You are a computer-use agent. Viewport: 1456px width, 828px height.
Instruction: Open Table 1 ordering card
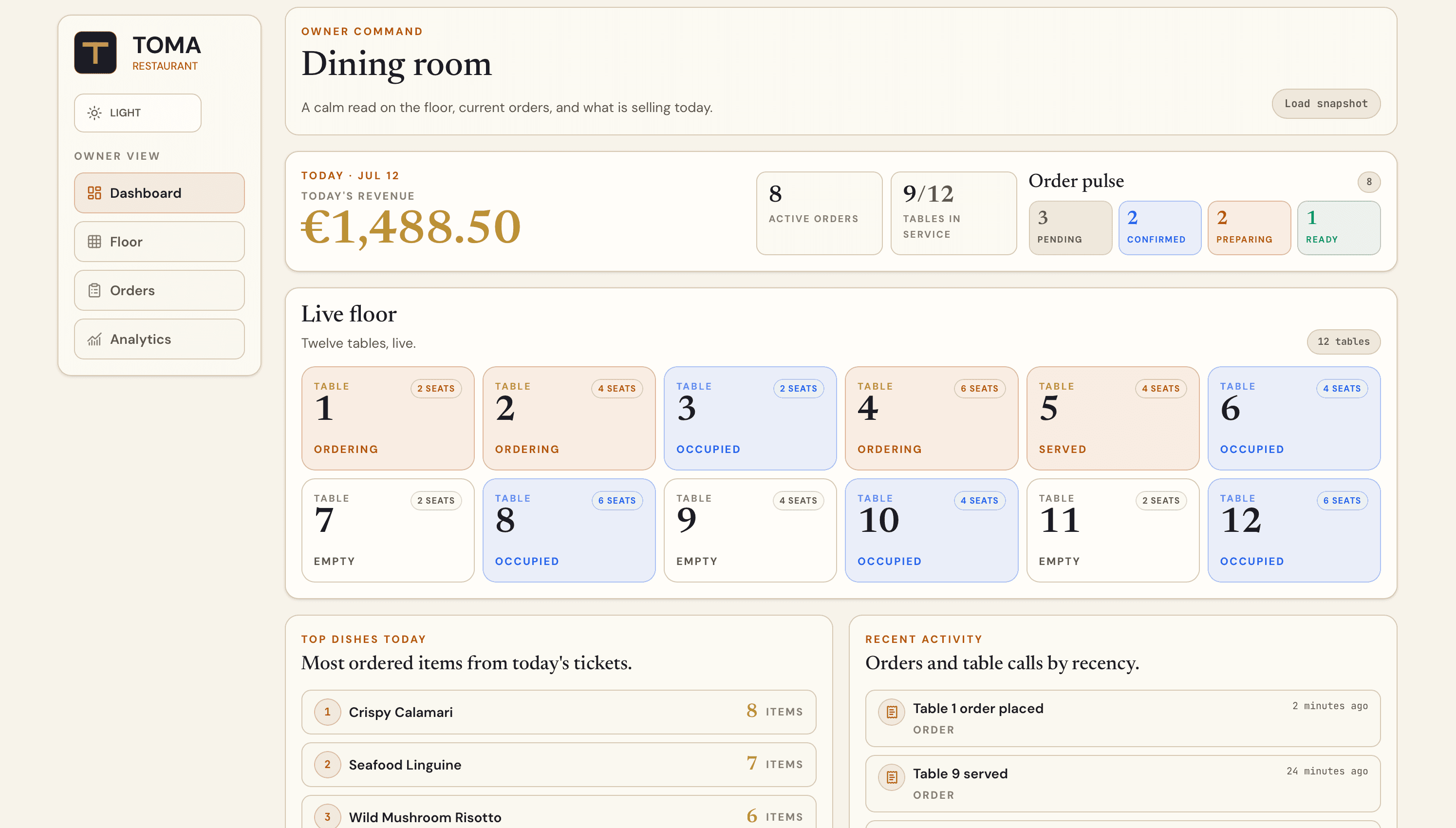coord(388,418)
